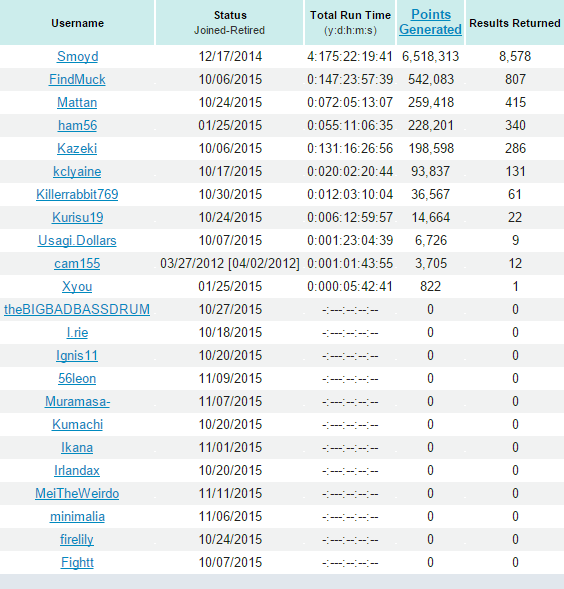Click the minimalia username link

(77, 517)
